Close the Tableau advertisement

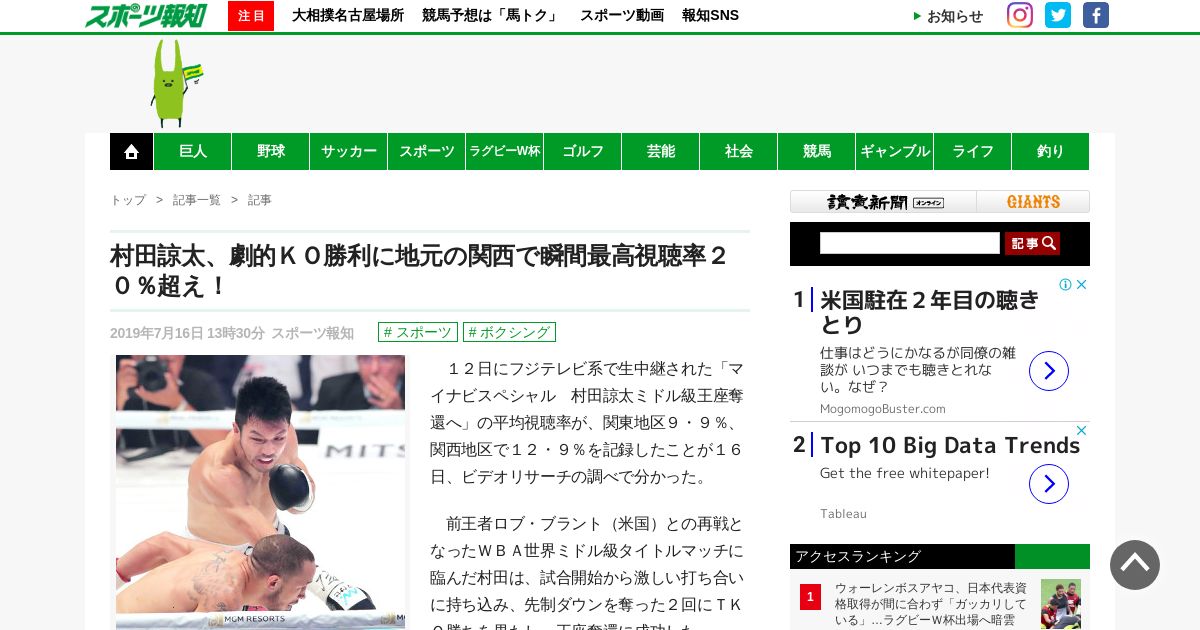point(1081,431)
